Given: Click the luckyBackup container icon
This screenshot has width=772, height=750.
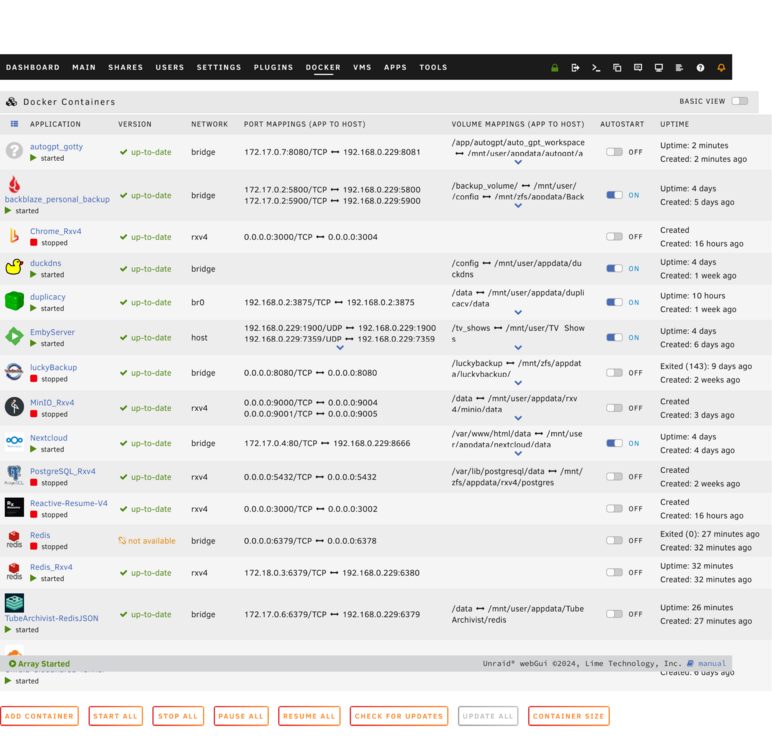Looking at the screenshot, I should coord(14,372).
